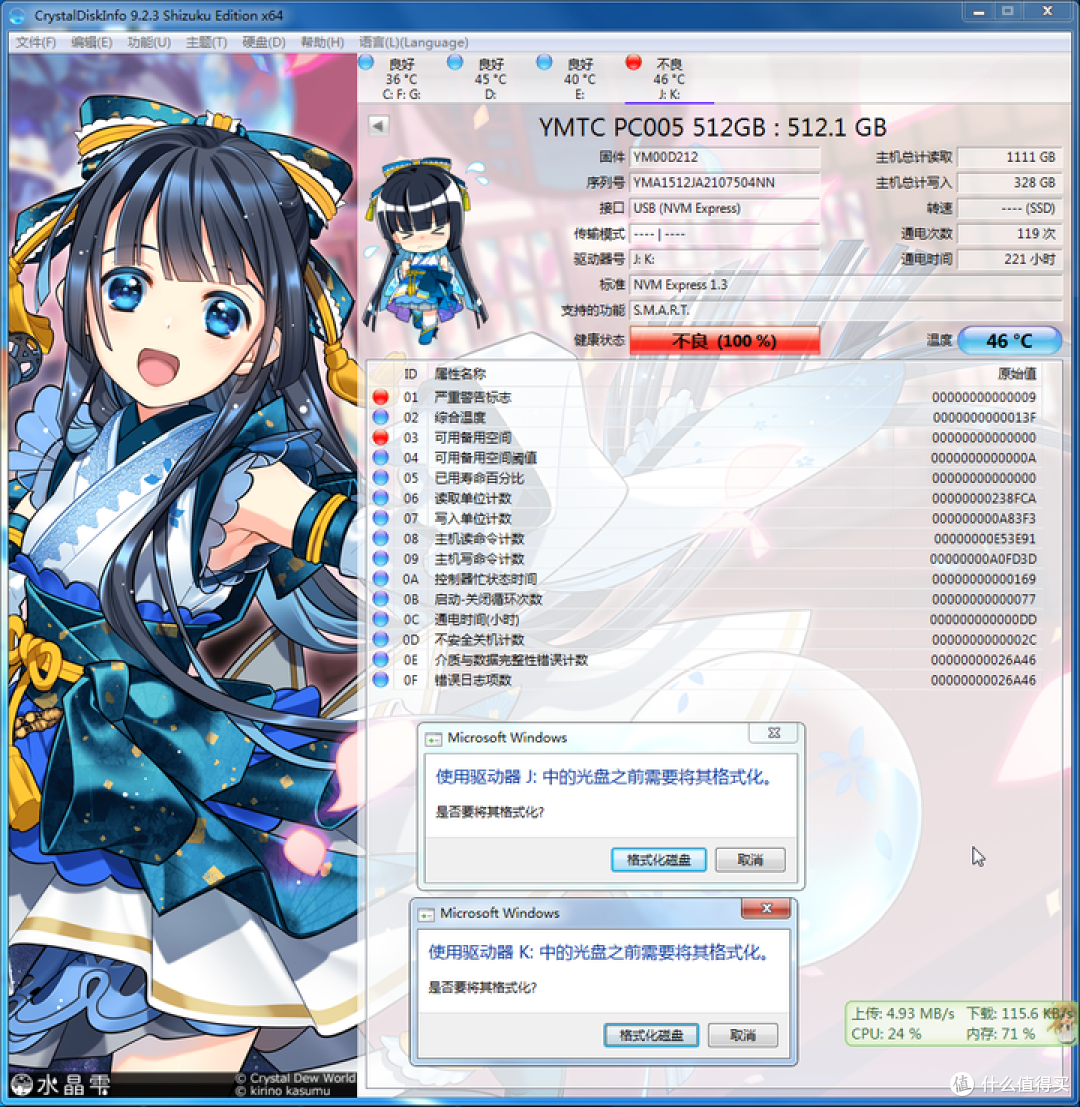Screen dimensions: 1080x1107
Task: Click the red status orb for J: K:
Action: pyautogui.click(x=633, y=62)
